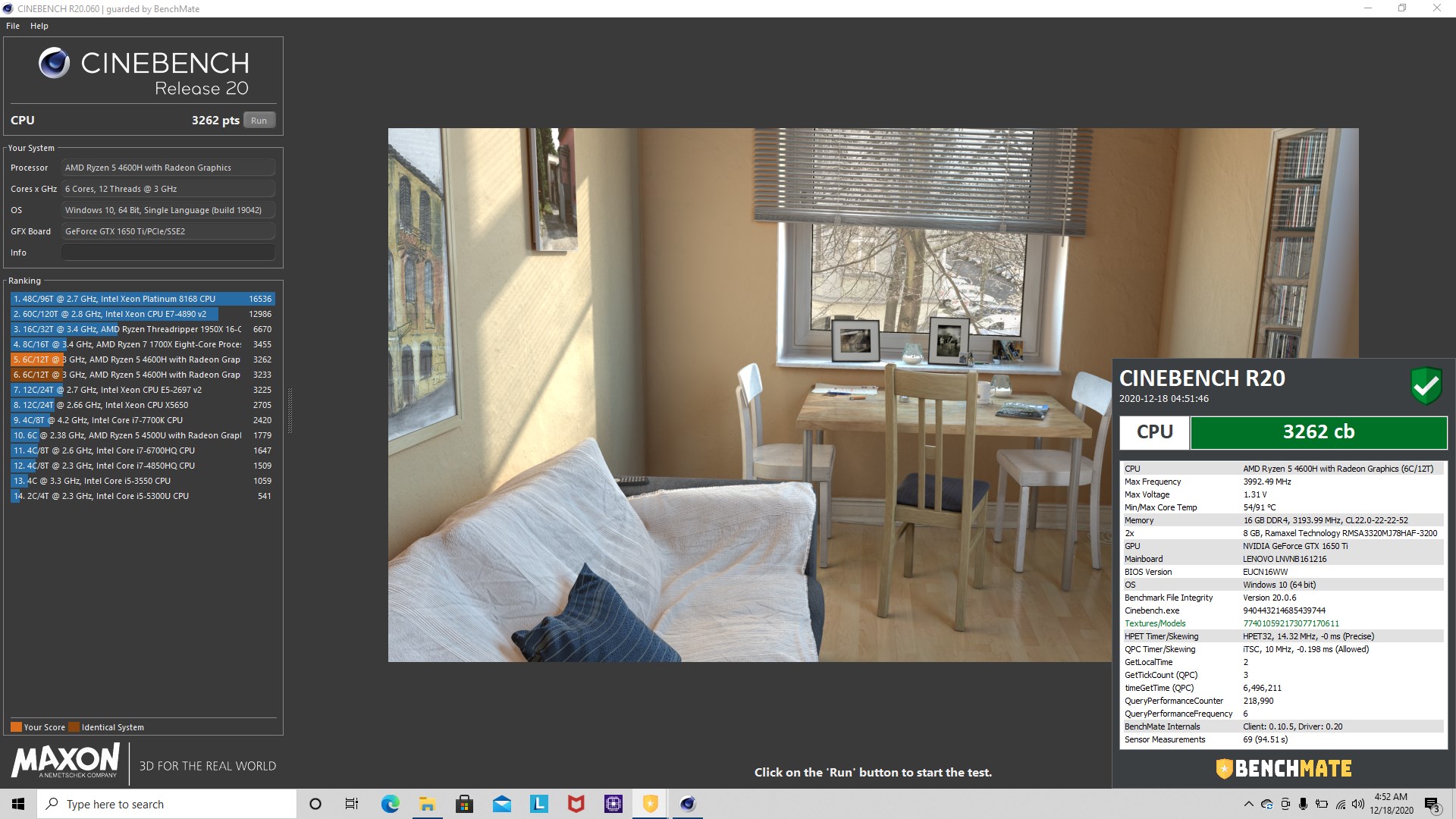
Task: Click the taskbar search box
Action: pyautogui.click(x=167, y=804)
